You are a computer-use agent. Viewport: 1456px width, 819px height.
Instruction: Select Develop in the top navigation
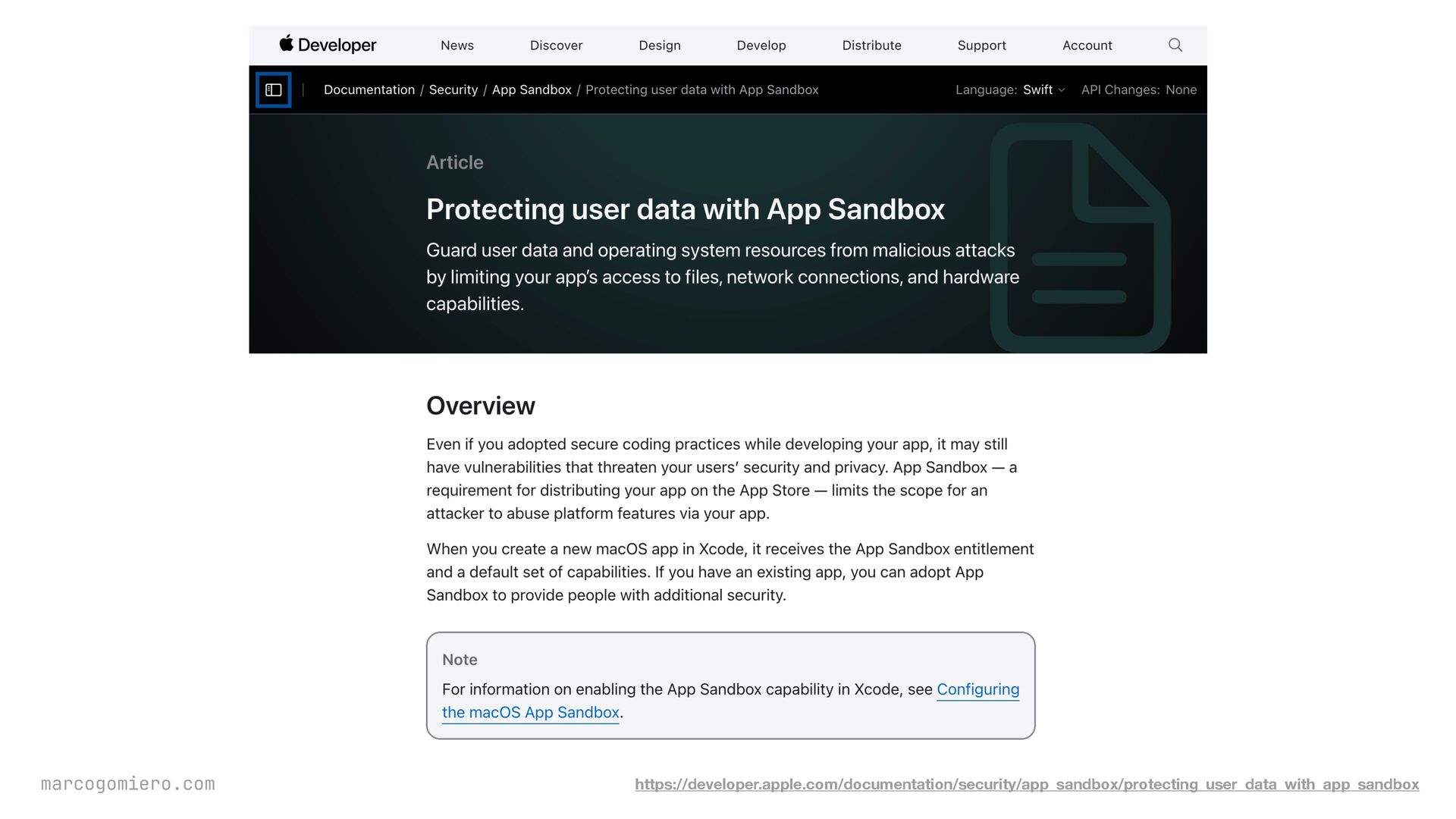click(x=761, y=45)
